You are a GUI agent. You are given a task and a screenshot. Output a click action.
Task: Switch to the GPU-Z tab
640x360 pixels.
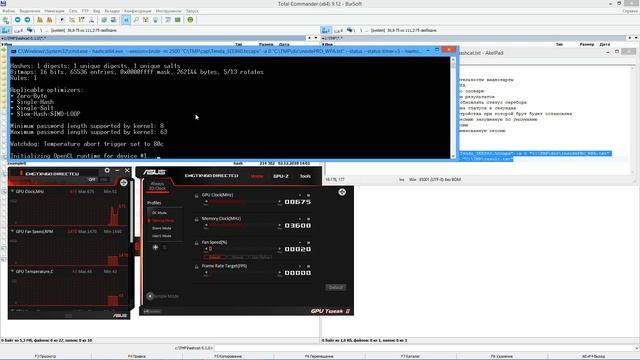tap(281, 176)
